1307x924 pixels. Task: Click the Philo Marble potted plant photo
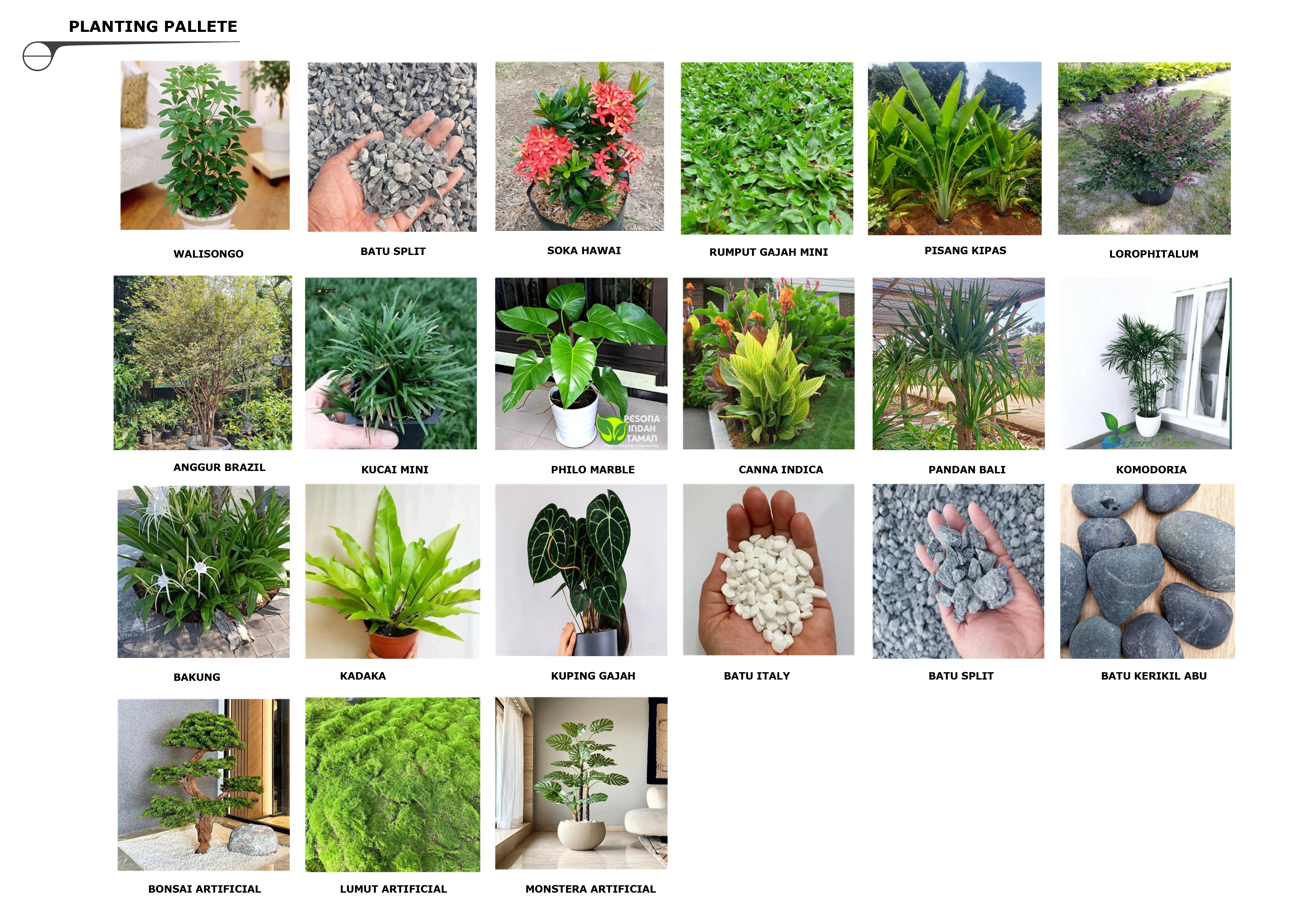coord(581,364)
